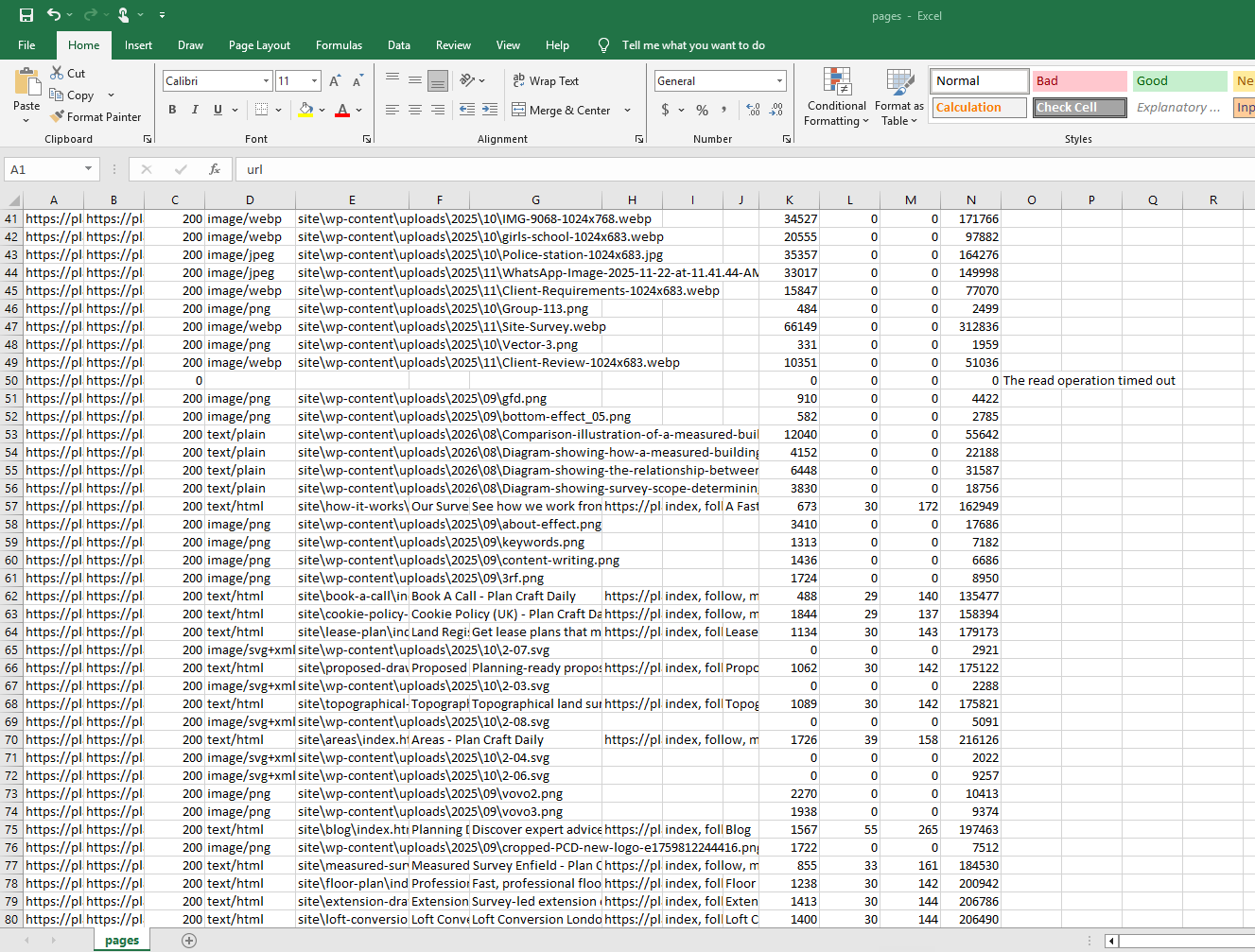Decrease font size with smaller A icon

(357, 81)
